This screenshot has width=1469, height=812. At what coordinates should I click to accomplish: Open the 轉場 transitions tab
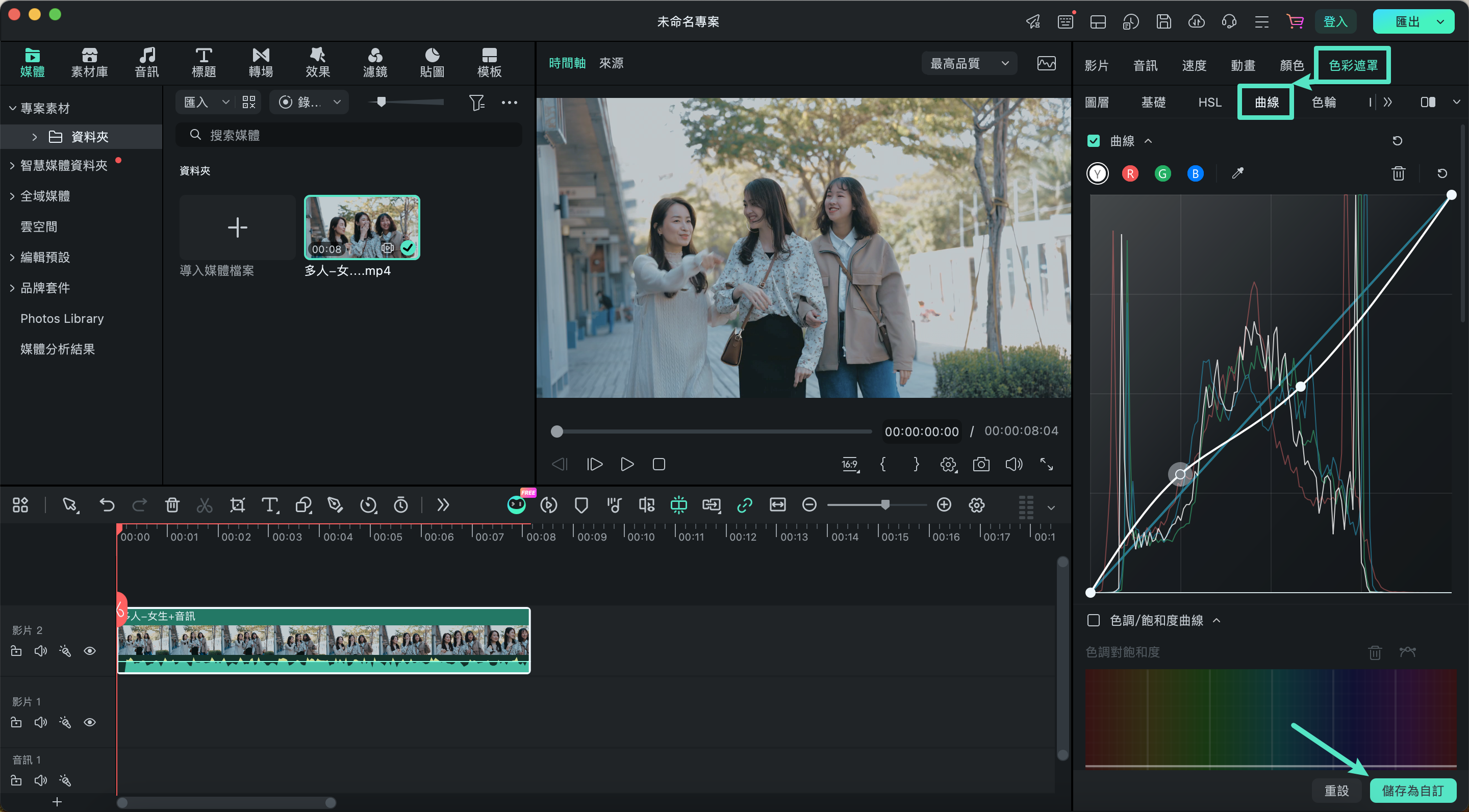point(261,62)
